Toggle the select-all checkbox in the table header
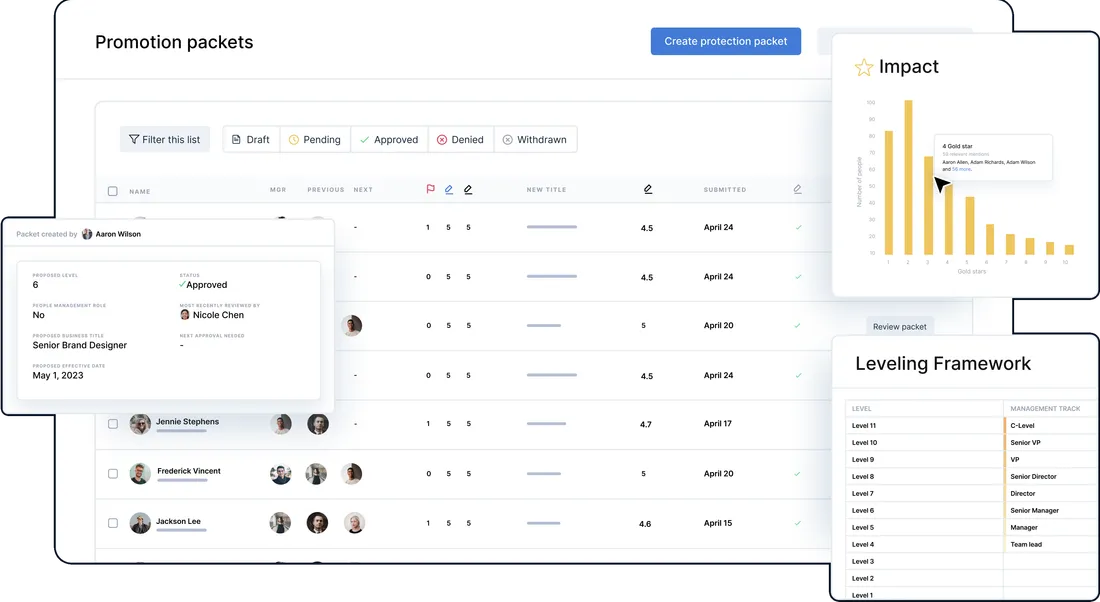Image resolution: width=1100 pixels, height=602 pixels. click(x=112, y=190)
